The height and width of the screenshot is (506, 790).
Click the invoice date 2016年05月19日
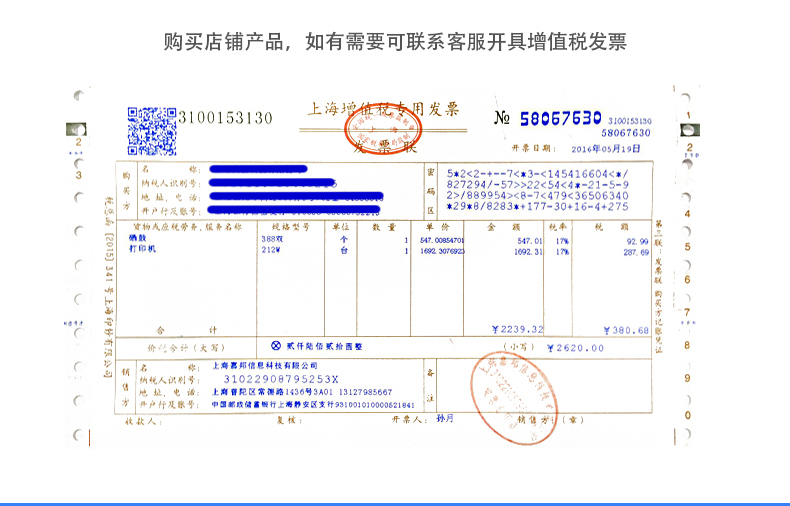pyautogui.click(x=606, y=149)
